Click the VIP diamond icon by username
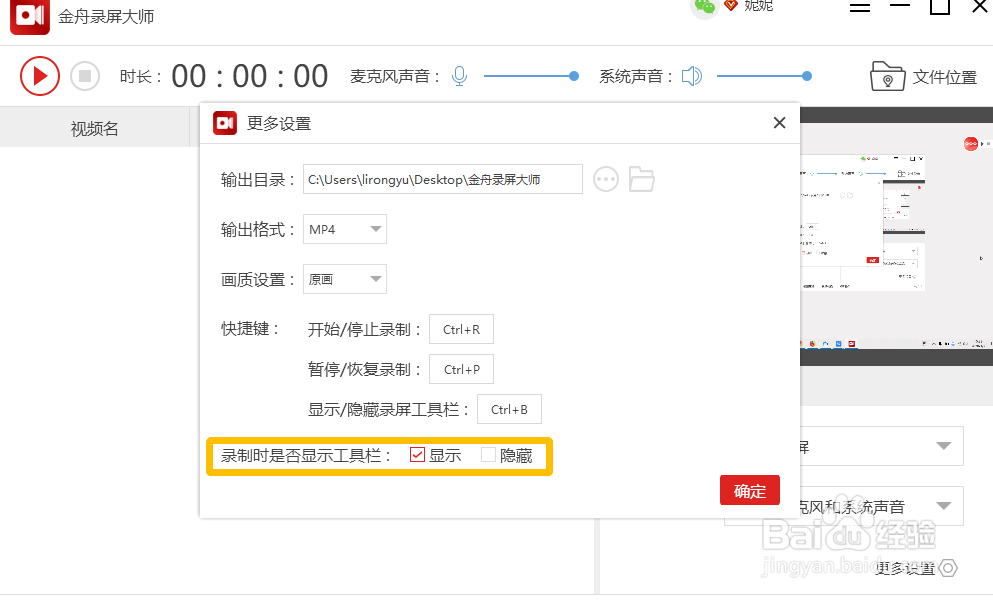Image resolution: width=993 pixels, height=600 pixels. [731, 5]
